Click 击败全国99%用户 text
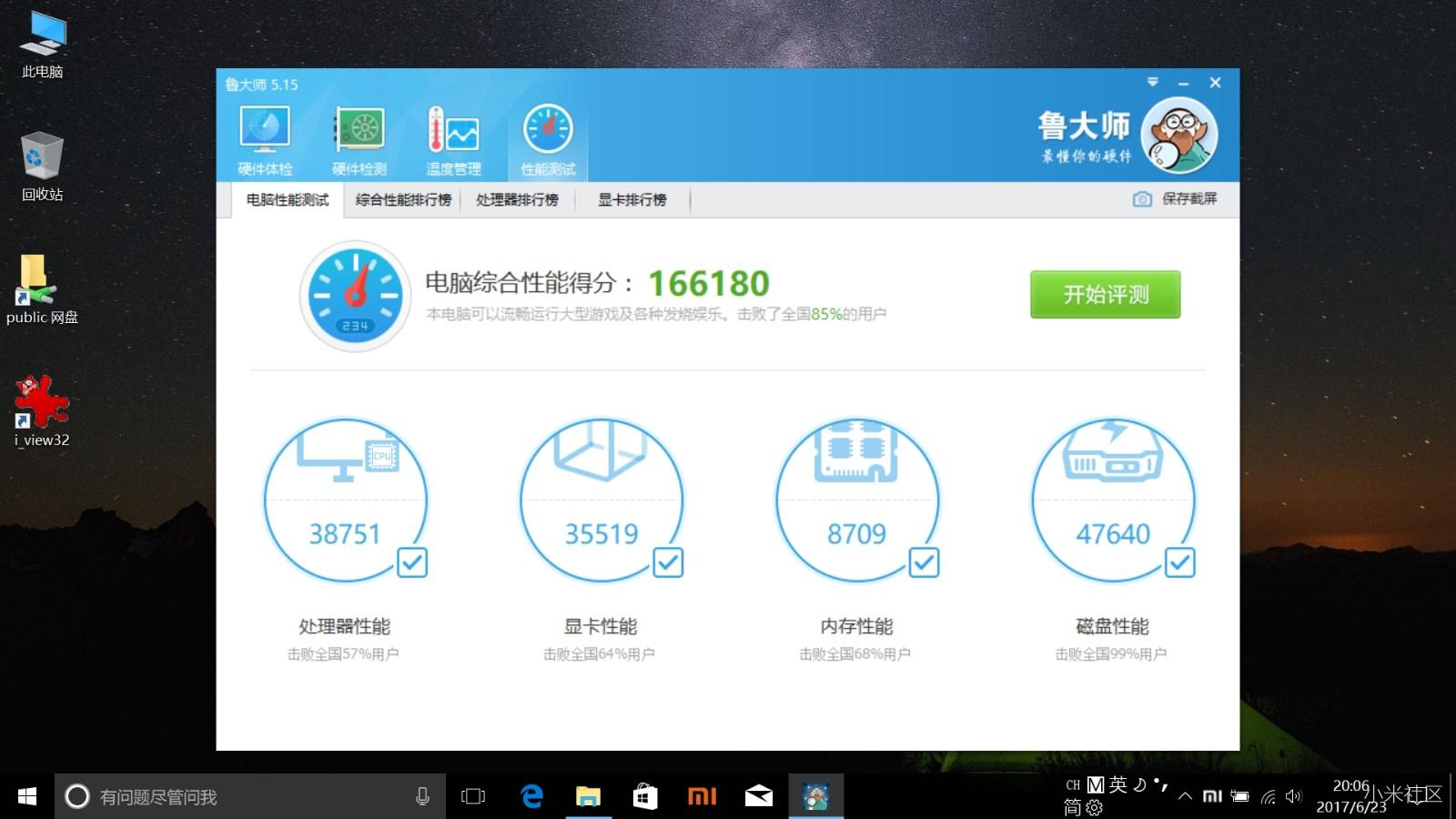 [x=1111, y=653]
